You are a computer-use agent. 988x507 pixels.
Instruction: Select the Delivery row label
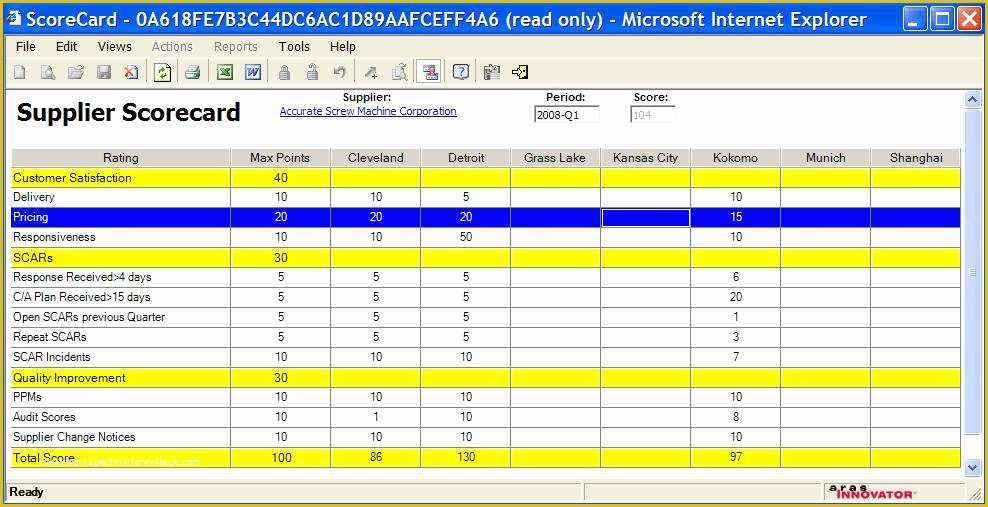33,197
